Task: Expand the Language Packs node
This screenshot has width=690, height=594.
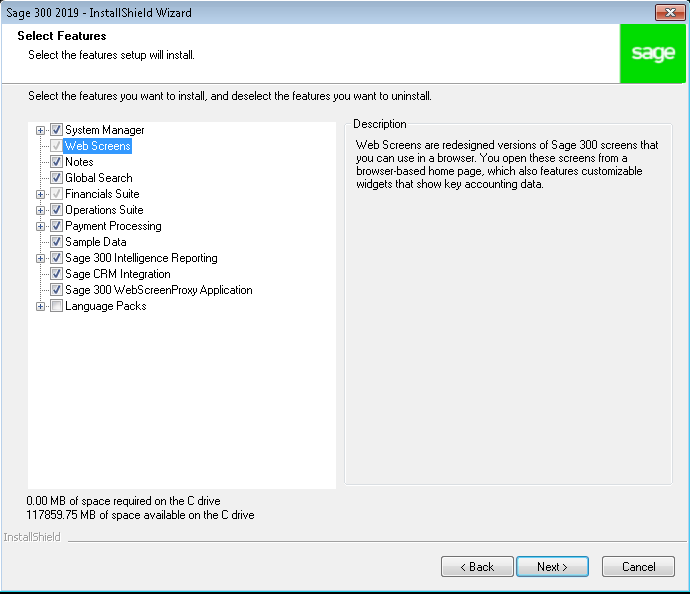Action: click(40, 307)
